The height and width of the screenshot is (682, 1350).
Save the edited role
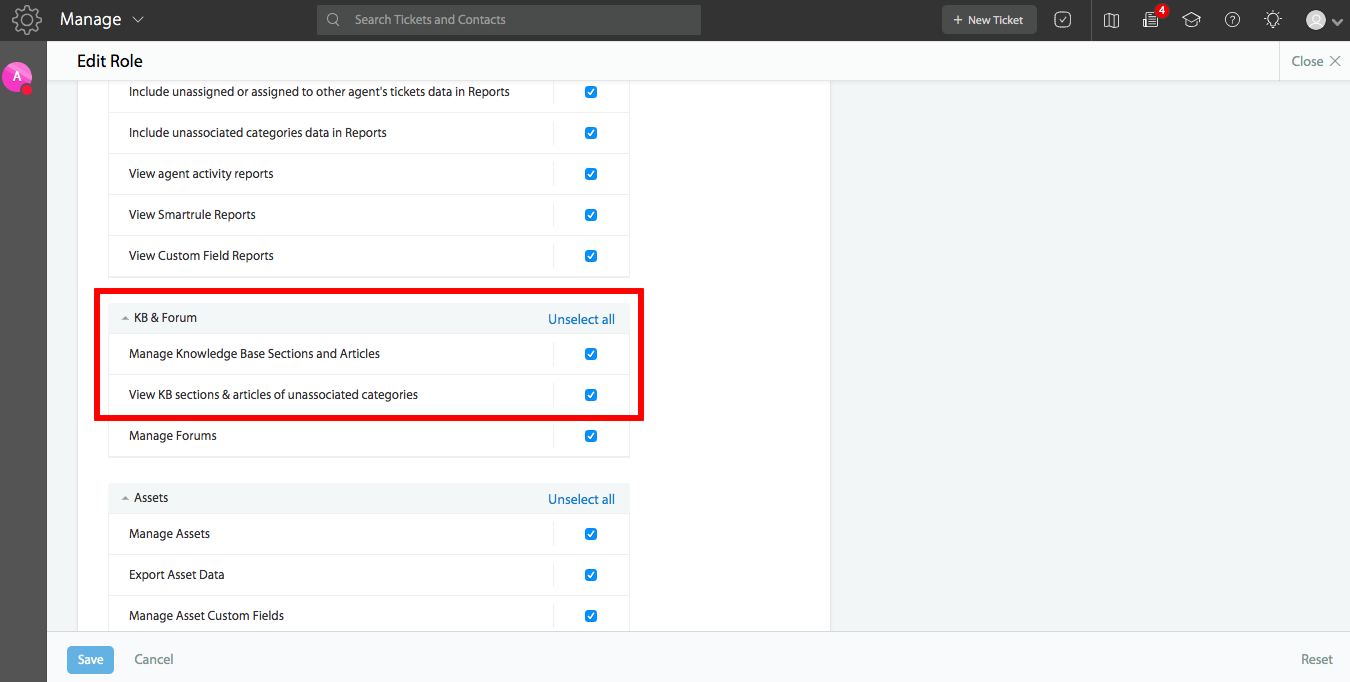90,659
